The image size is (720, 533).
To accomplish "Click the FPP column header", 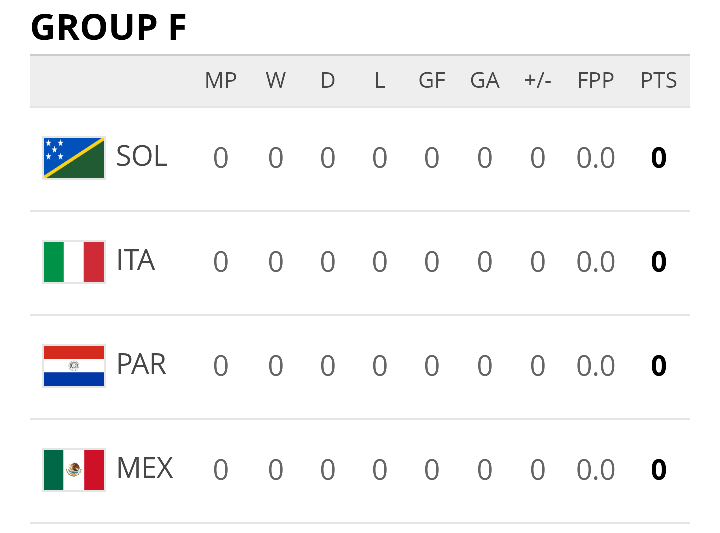I will 596,81.
